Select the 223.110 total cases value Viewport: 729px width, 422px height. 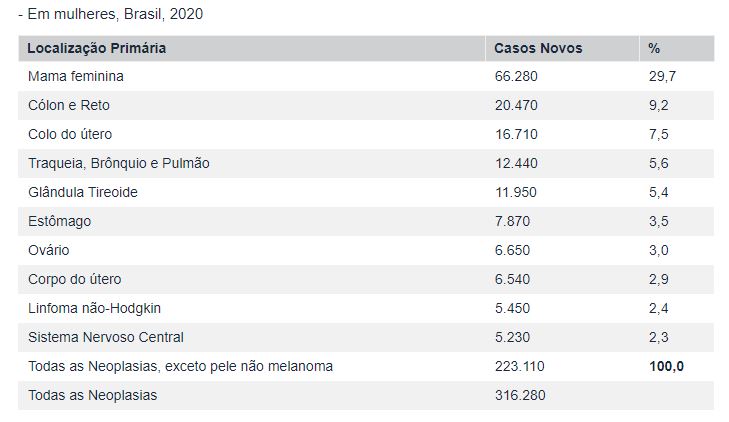[x=520, y=366]
